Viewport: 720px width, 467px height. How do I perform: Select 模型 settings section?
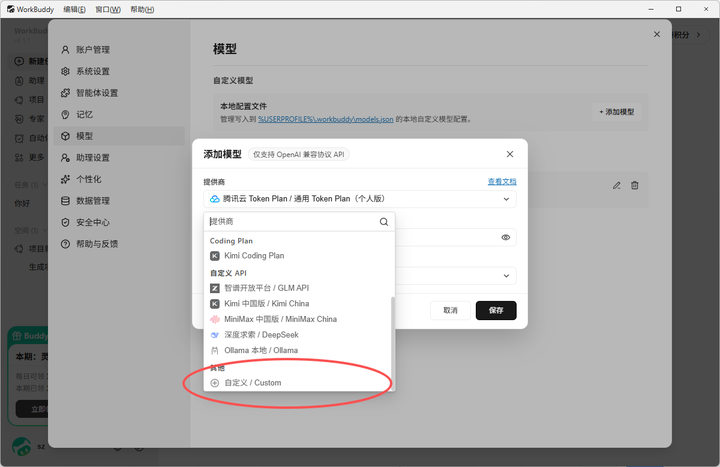tap(119, 136)
